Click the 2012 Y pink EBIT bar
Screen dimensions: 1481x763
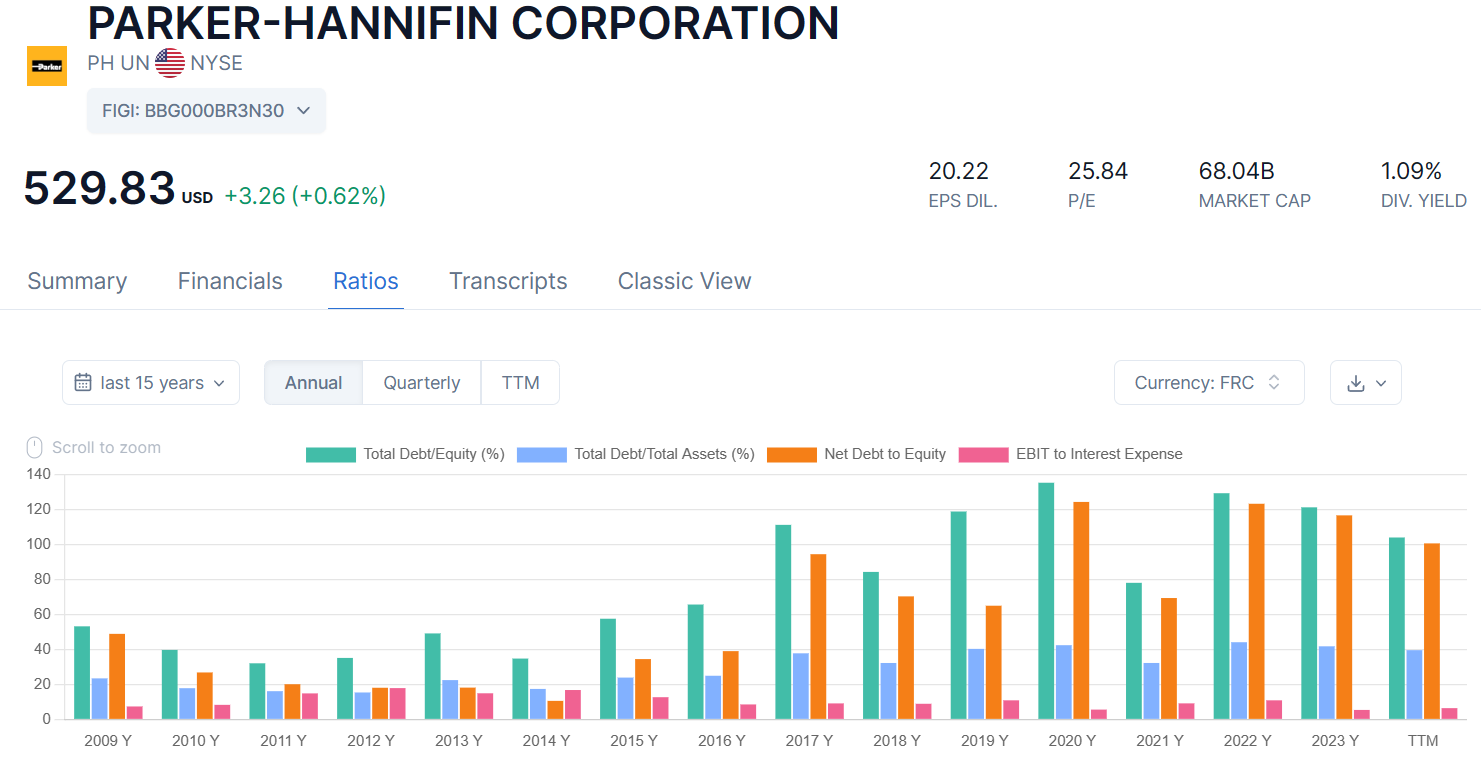pos(397,703)
